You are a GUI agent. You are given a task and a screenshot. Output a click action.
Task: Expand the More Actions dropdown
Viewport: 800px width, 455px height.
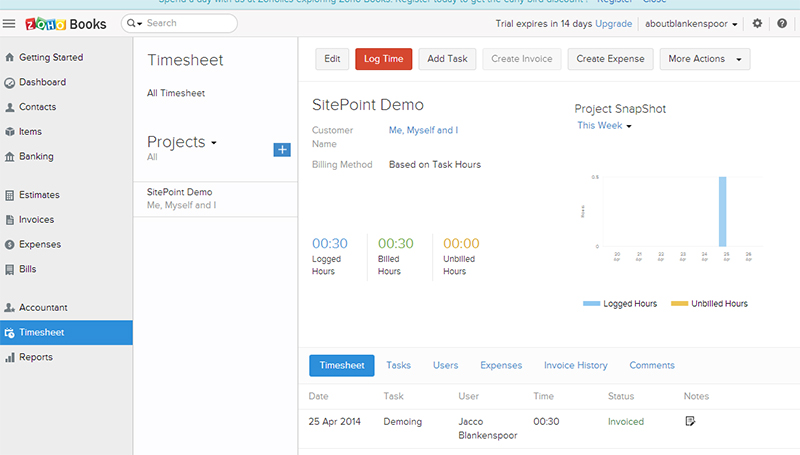(705, 59)
